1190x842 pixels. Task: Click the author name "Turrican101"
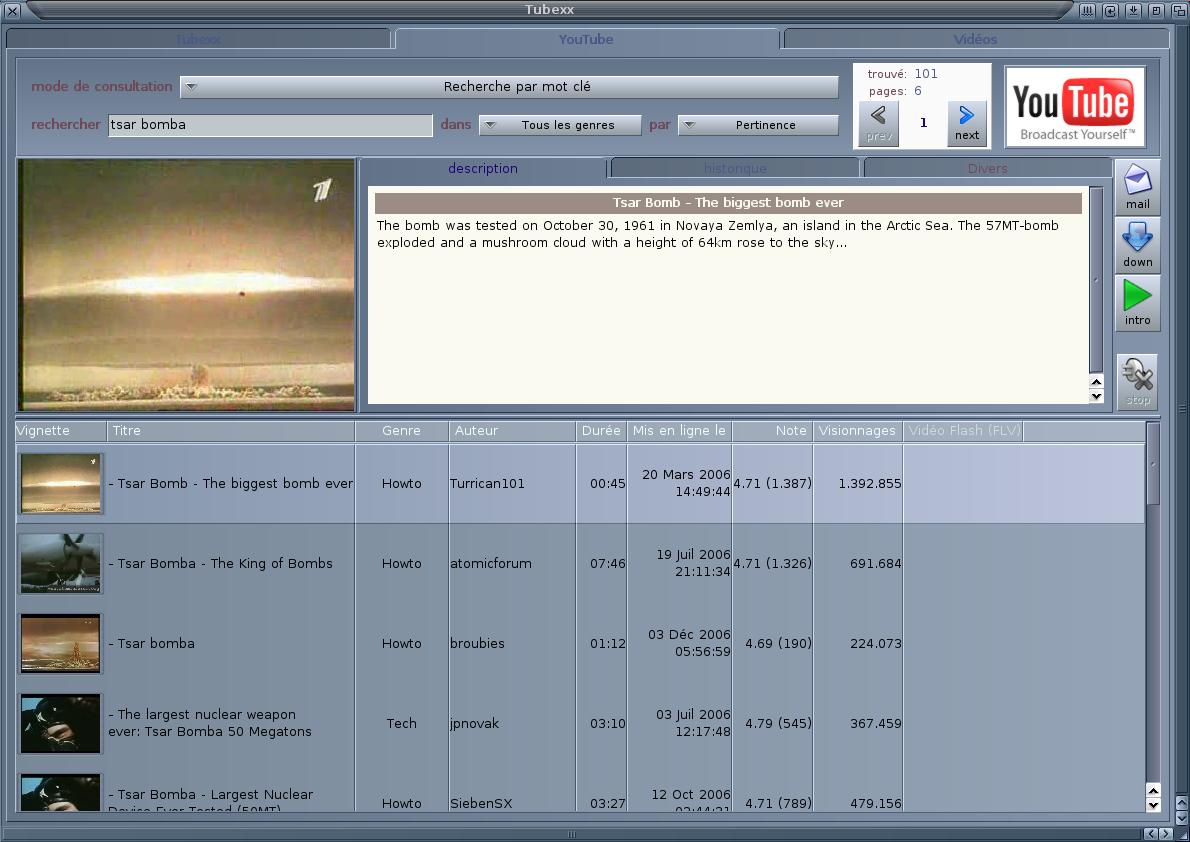(487, 484)
